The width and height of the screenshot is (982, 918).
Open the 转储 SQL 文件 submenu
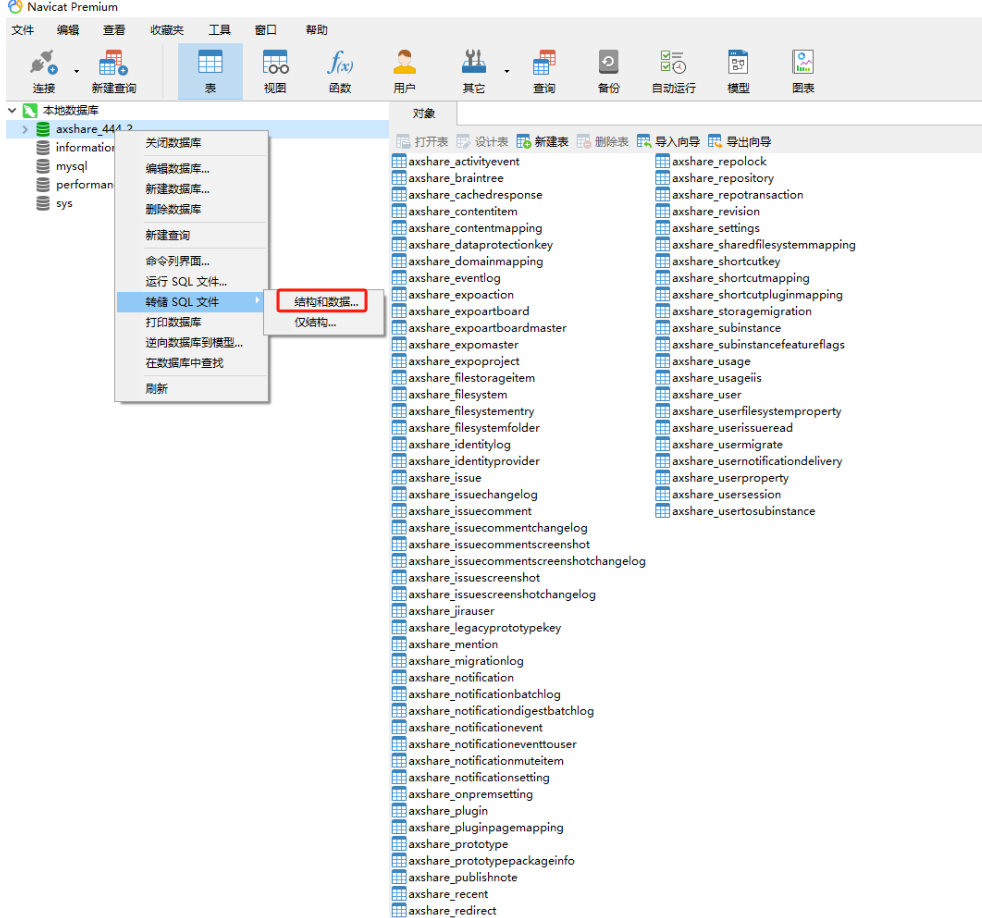(x=190, y=302)
